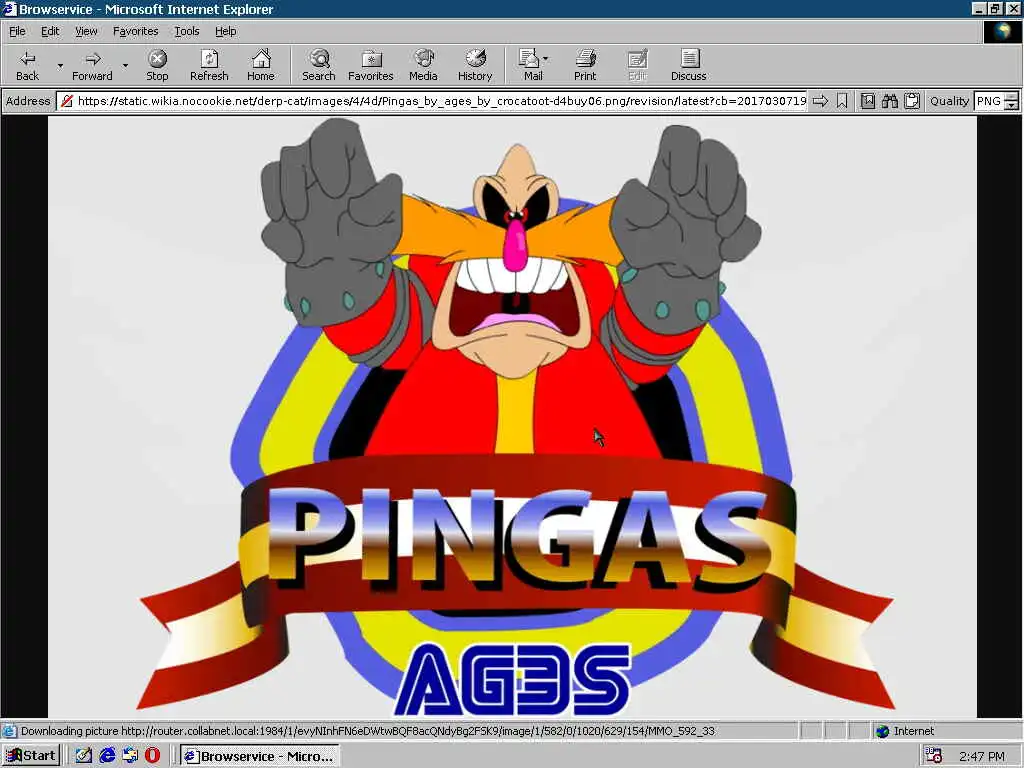Click the 2:47 PM clock
Screen dimensions: 1024x768
pyautogui.click(x=982, y=756)
